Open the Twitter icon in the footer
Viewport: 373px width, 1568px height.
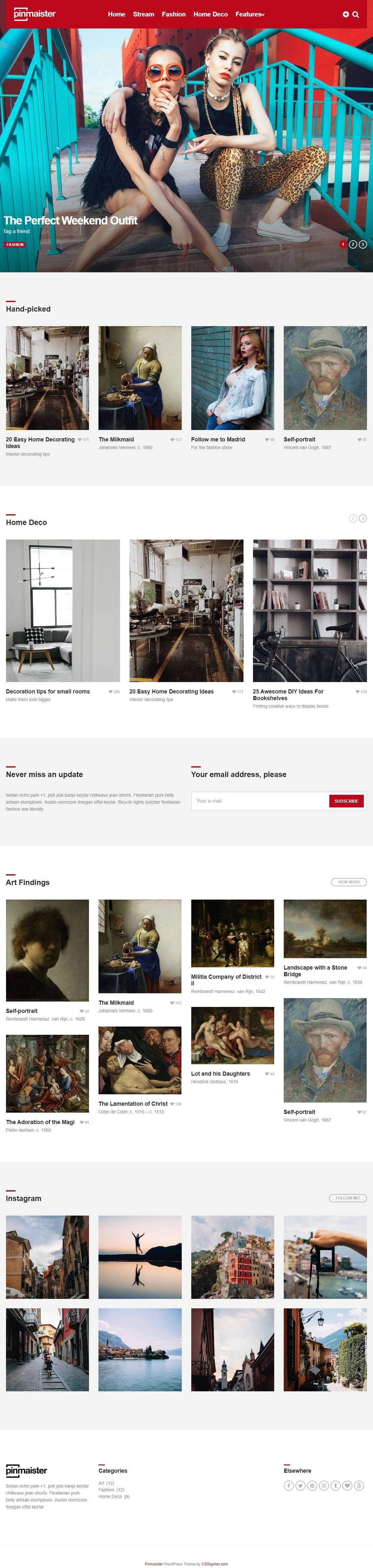(x=300, y=1485)
